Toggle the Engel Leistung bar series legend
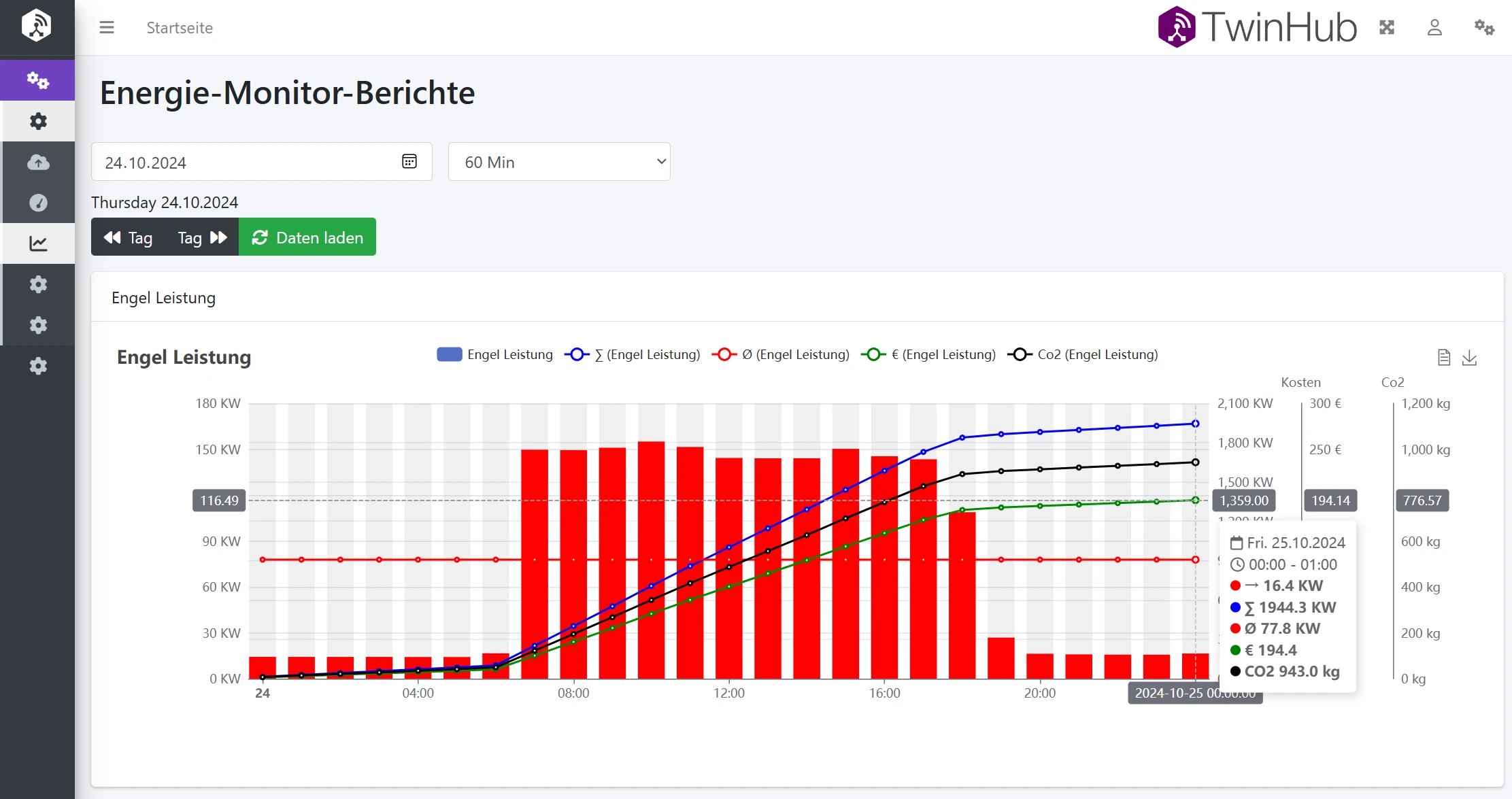The height and width of the screenshot is (799, 1512). click(x=495, y=354)
